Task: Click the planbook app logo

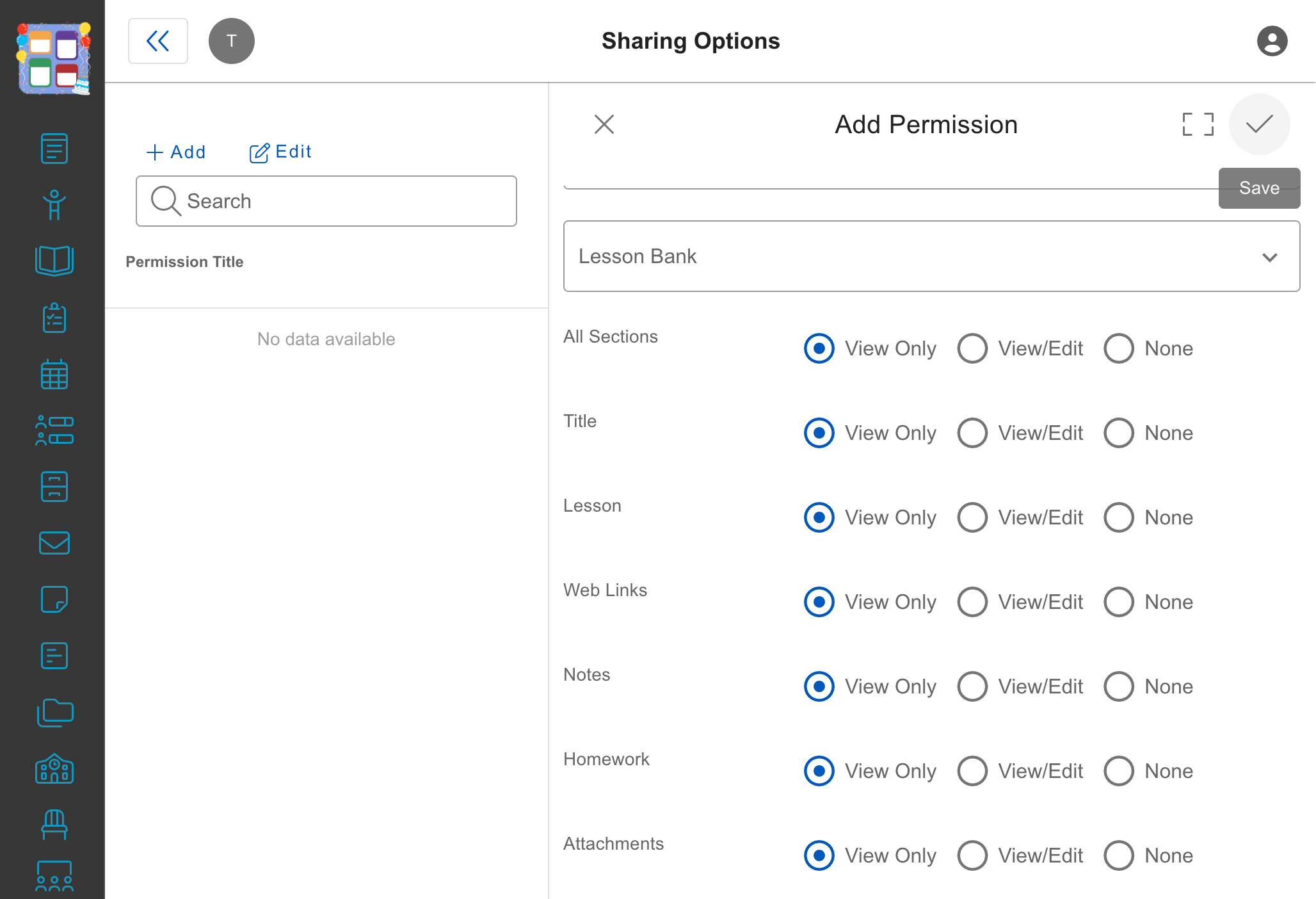Action: pos(54,59)
